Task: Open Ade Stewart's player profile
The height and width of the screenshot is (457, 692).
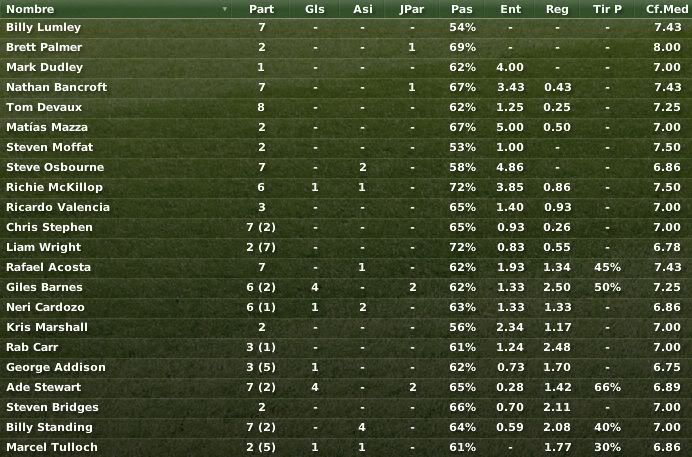Action: tap(43, 387)
